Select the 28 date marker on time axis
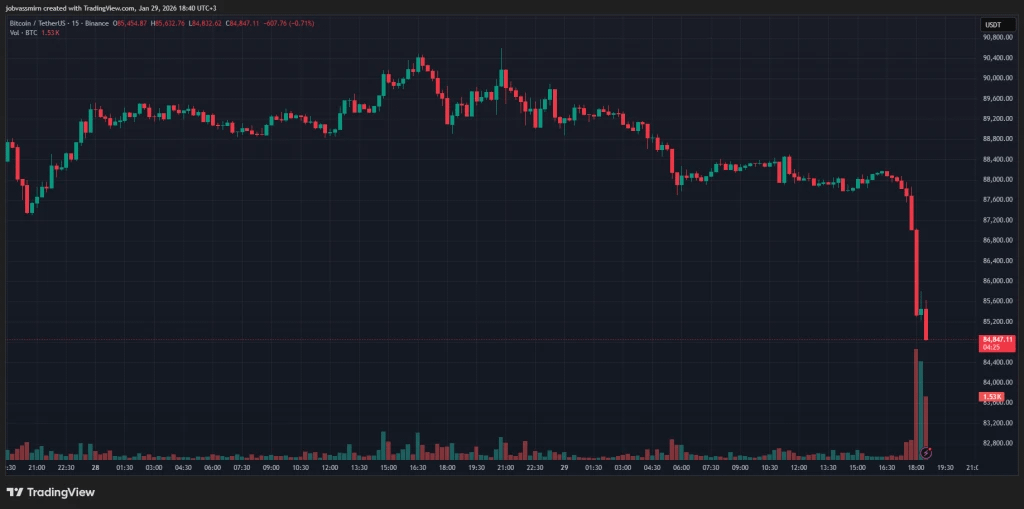 [x=95, y=467]
